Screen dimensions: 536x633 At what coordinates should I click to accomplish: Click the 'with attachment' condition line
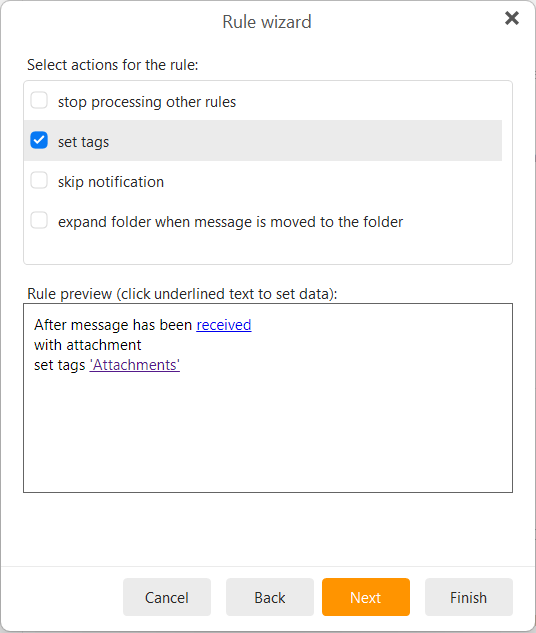[x=88, y=345]
